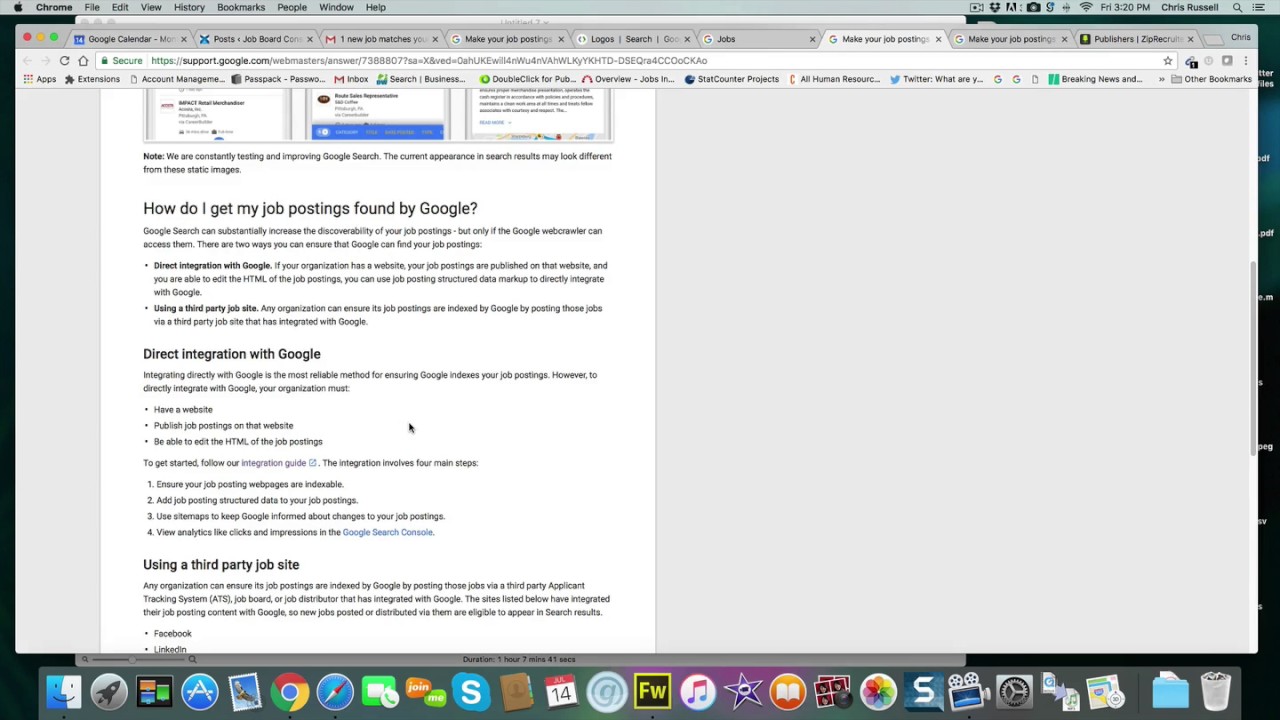Open the Other Bookmarks folder
This screenshot has height=720, width=1280.
pos(1211,79)
